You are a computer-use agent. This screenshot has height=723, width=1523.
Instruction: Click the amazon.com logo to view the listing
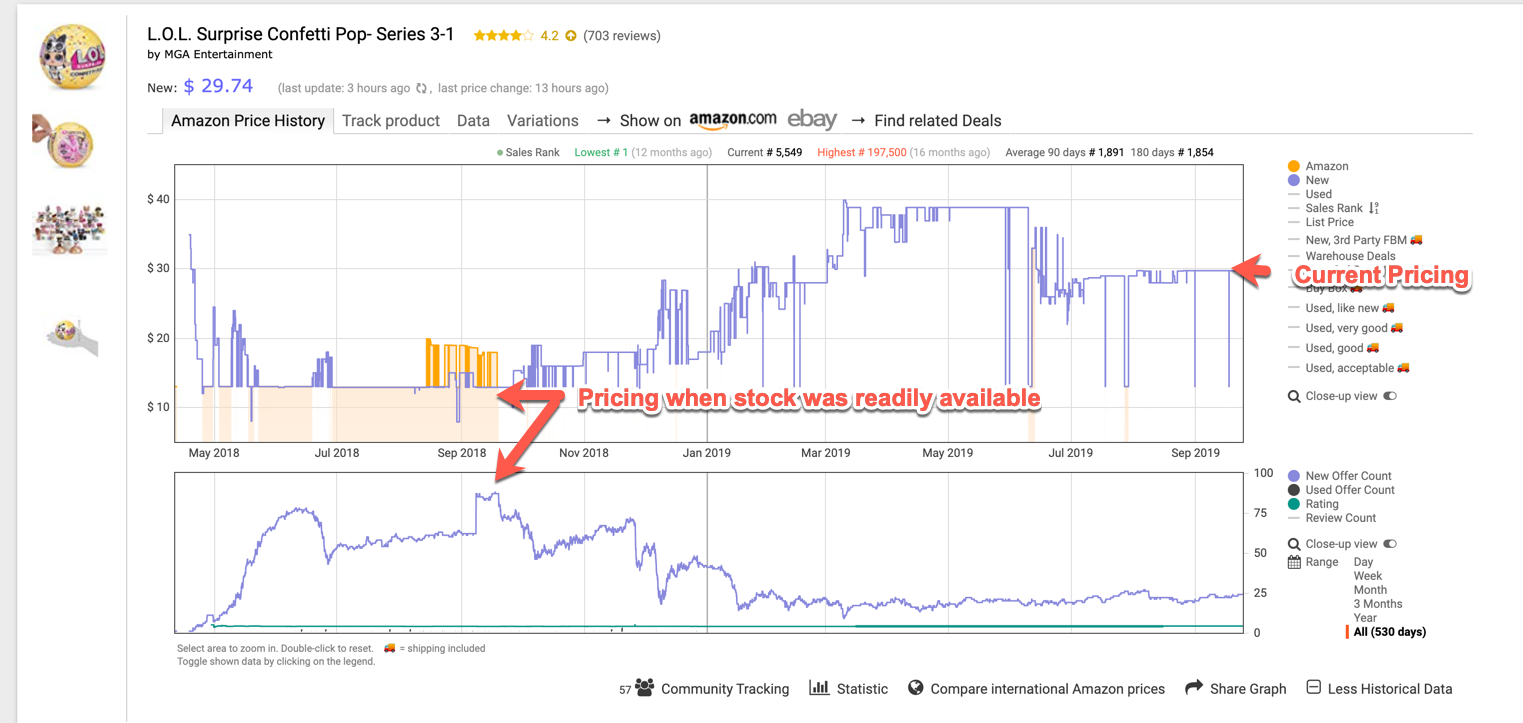pyautogui.click(x=732, y=119)
